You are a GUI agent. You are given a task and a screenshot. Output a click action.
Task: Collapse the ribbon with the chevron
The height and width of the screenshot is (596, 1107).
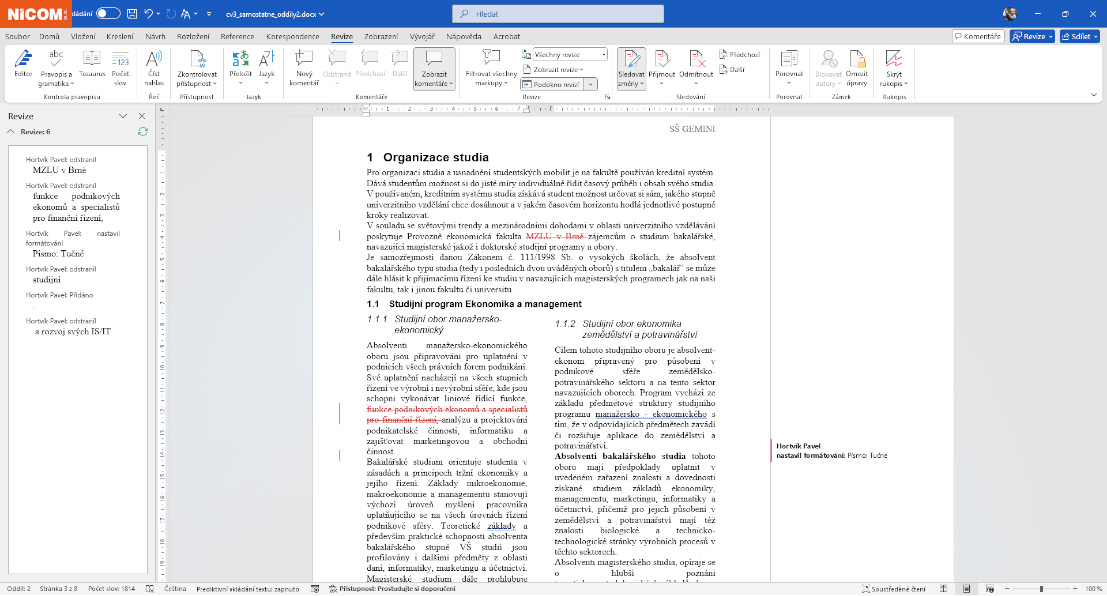point(1094,95)
